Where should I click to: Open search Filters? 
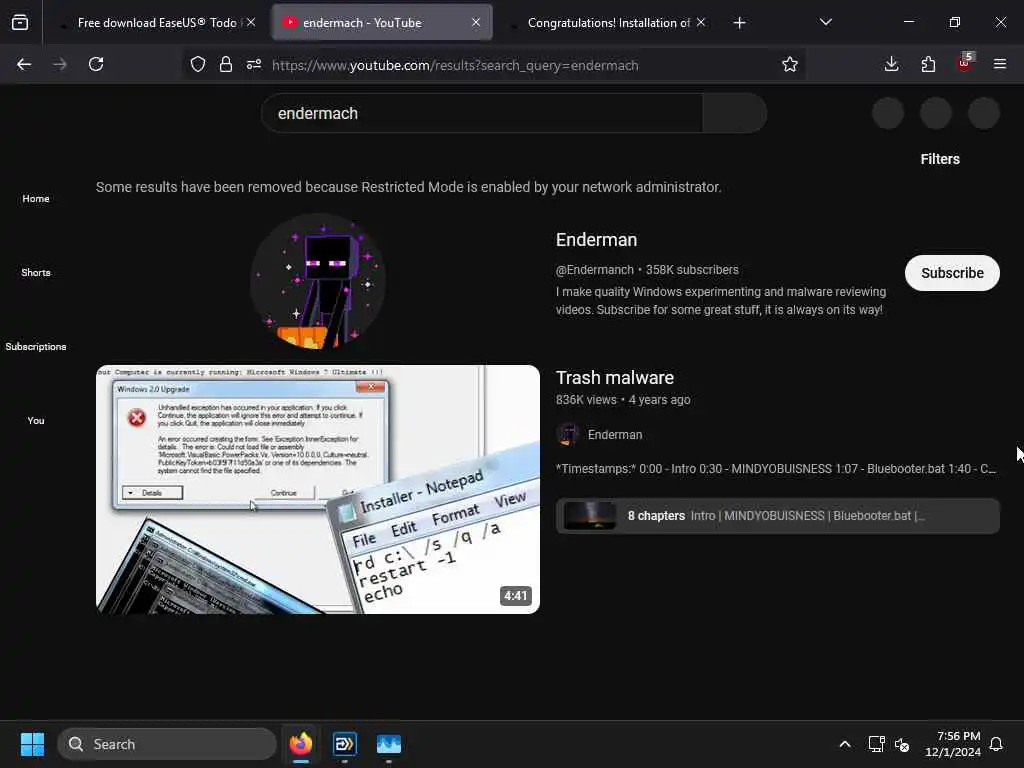click(x=940, y=159)
